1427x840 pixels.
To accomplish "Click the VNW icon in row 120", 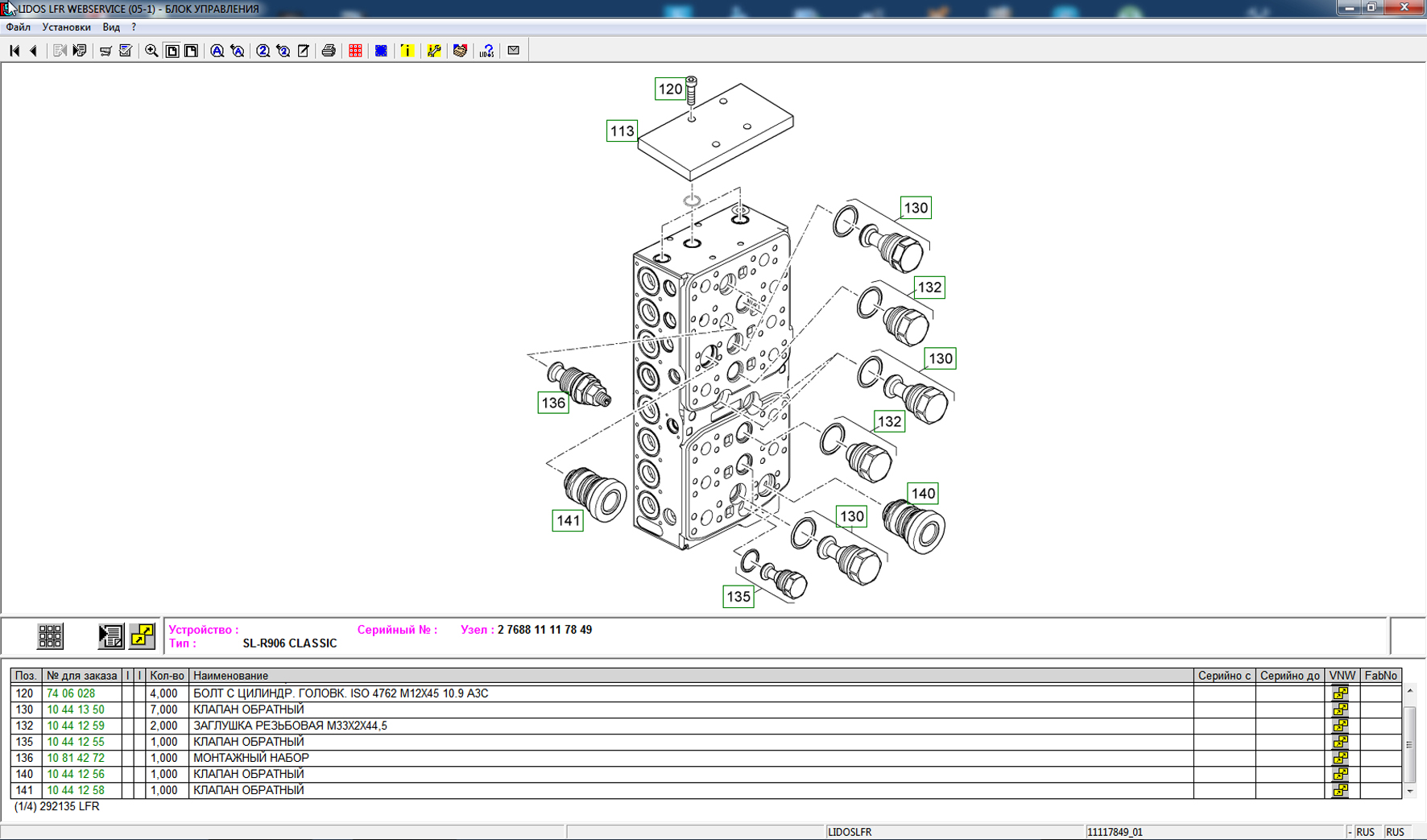I will 1340,693.
